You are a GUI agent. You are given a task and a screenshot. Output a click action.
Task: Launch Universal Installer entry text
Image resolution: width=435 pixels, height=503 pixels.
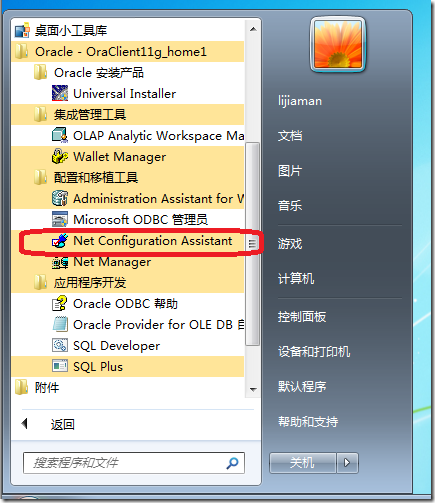[125, 94]
